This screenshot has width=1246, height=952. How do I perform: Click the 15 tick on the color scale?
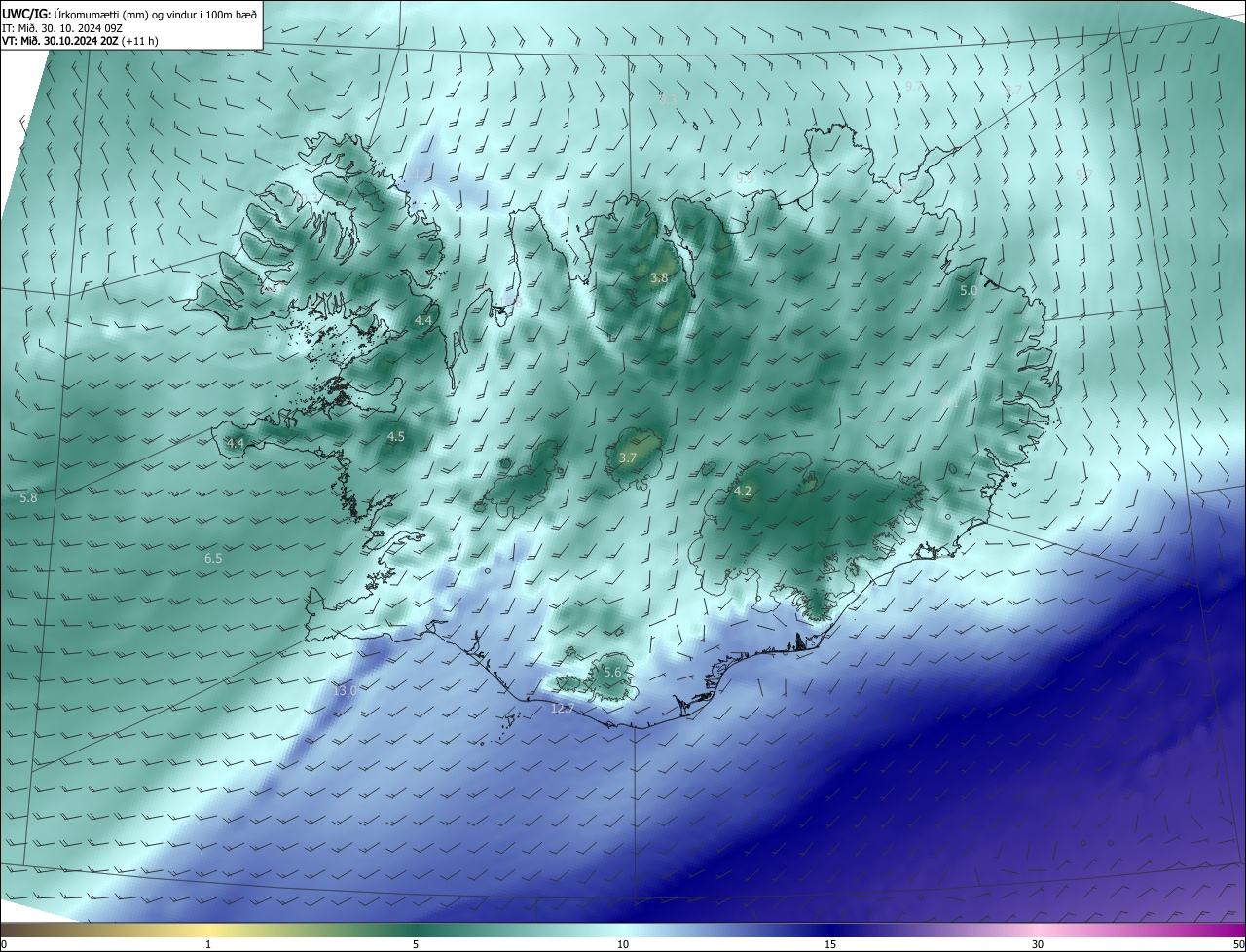click(x=830, y=944)
